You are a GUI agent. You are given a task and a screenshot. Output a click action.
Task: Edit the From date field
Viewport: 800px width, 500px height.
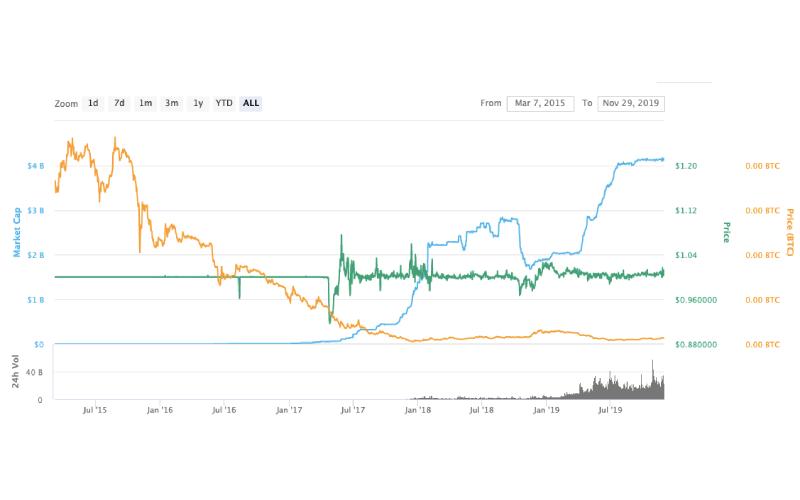click(x=541, y=103)
